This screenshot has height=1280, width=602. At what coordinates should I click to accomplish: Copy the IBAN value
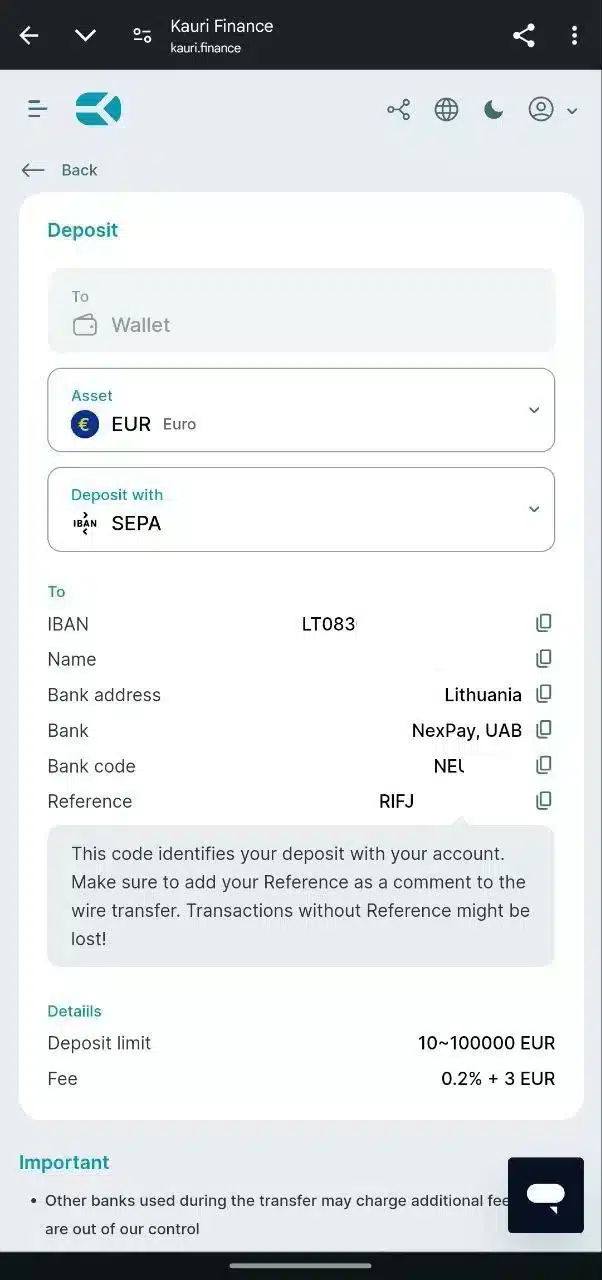(544, 623)
